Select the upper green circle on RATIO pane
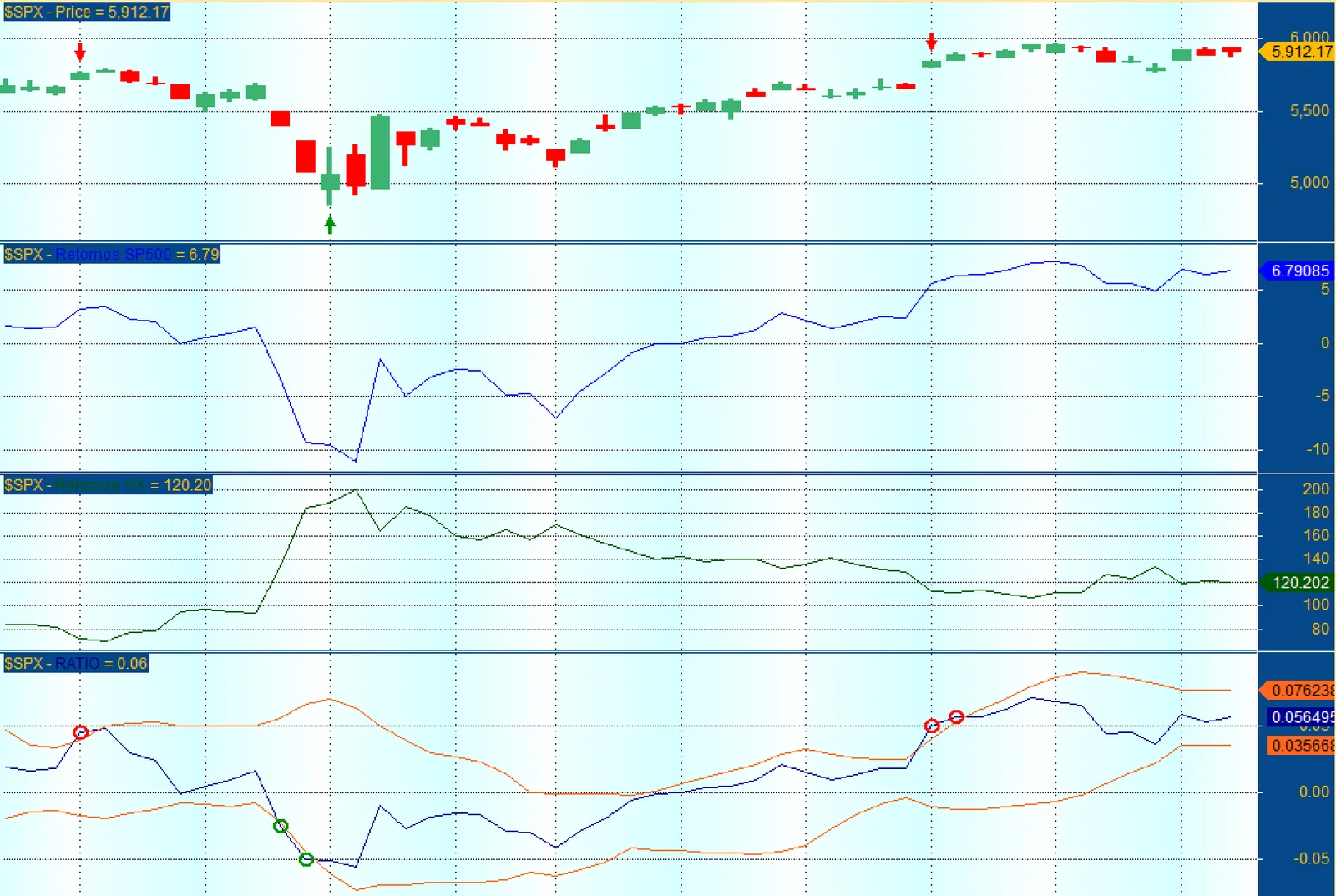 [x=281, y=826]
